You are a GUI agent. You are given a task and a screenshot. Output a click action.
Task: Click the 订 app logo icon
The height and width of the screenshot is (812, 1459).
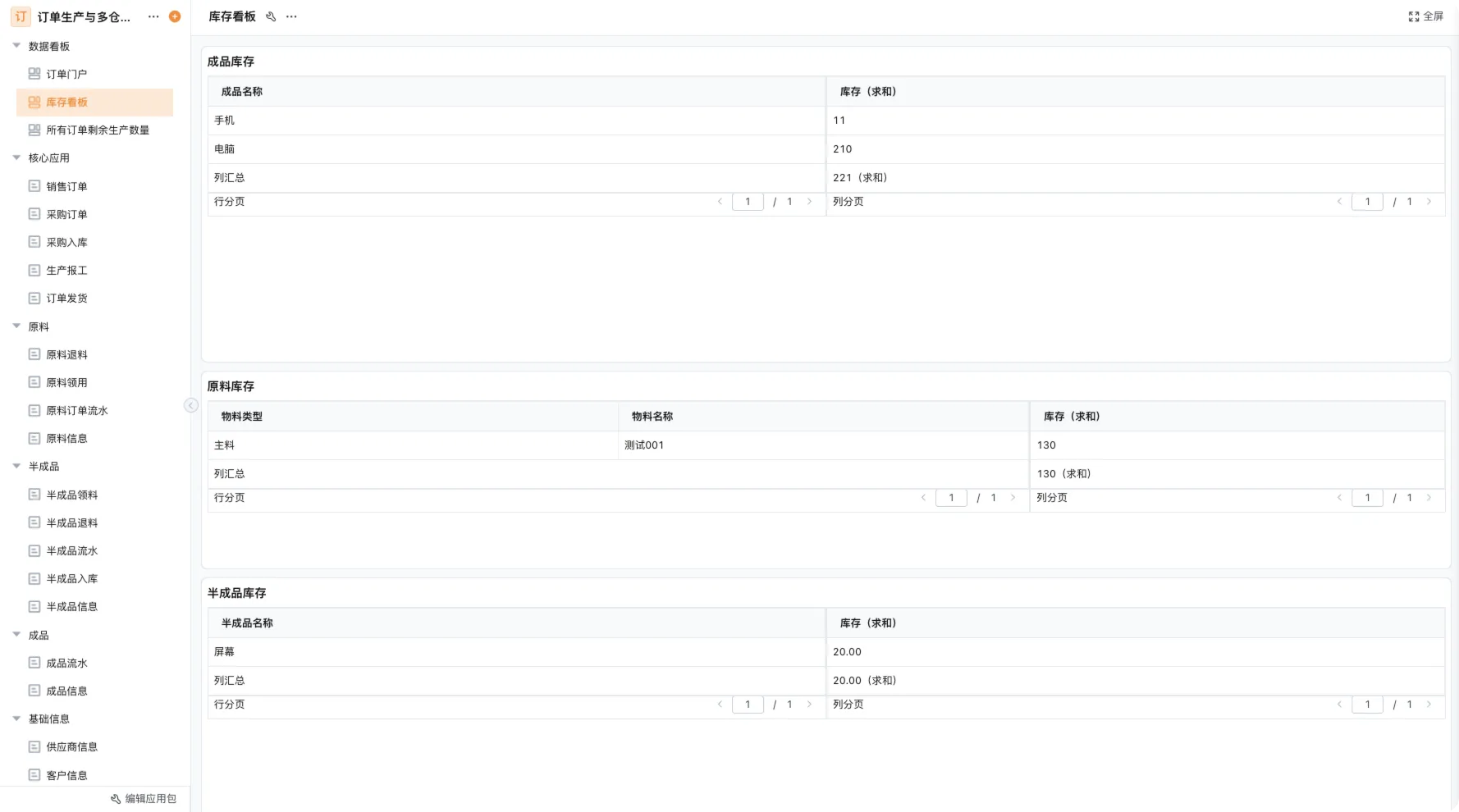(x=21, y=16)
